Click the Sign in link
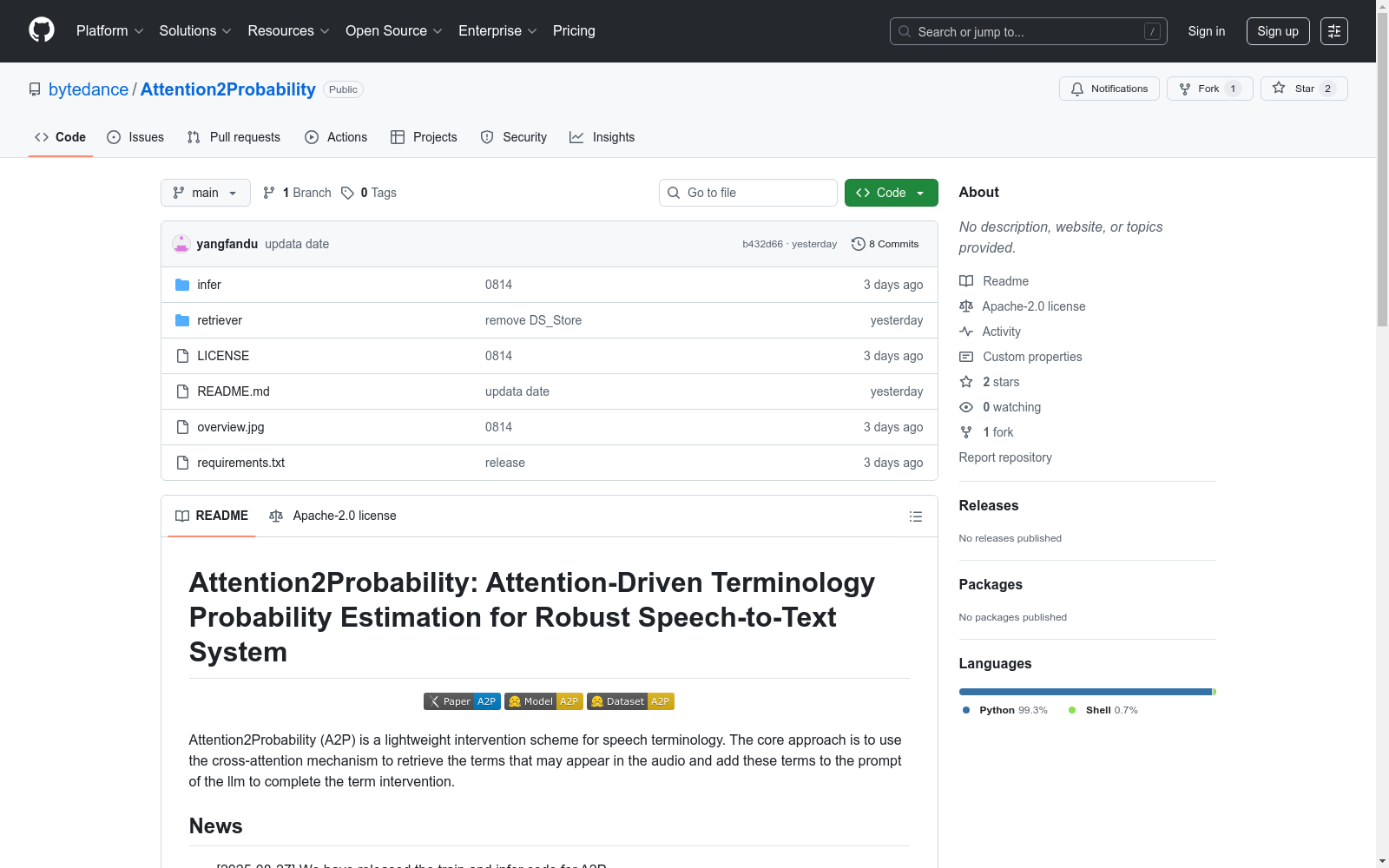The width and height of the screenshot is (1389, 868). 1207,31
